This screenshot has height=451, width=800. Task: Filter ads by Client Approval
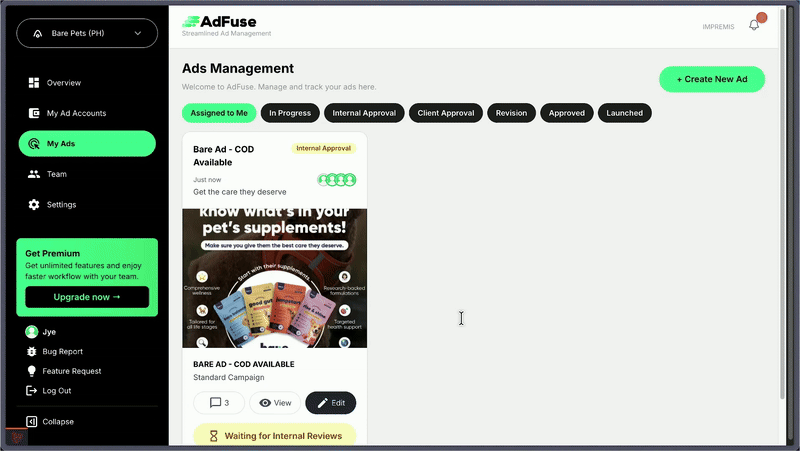[x=446, y=113]
